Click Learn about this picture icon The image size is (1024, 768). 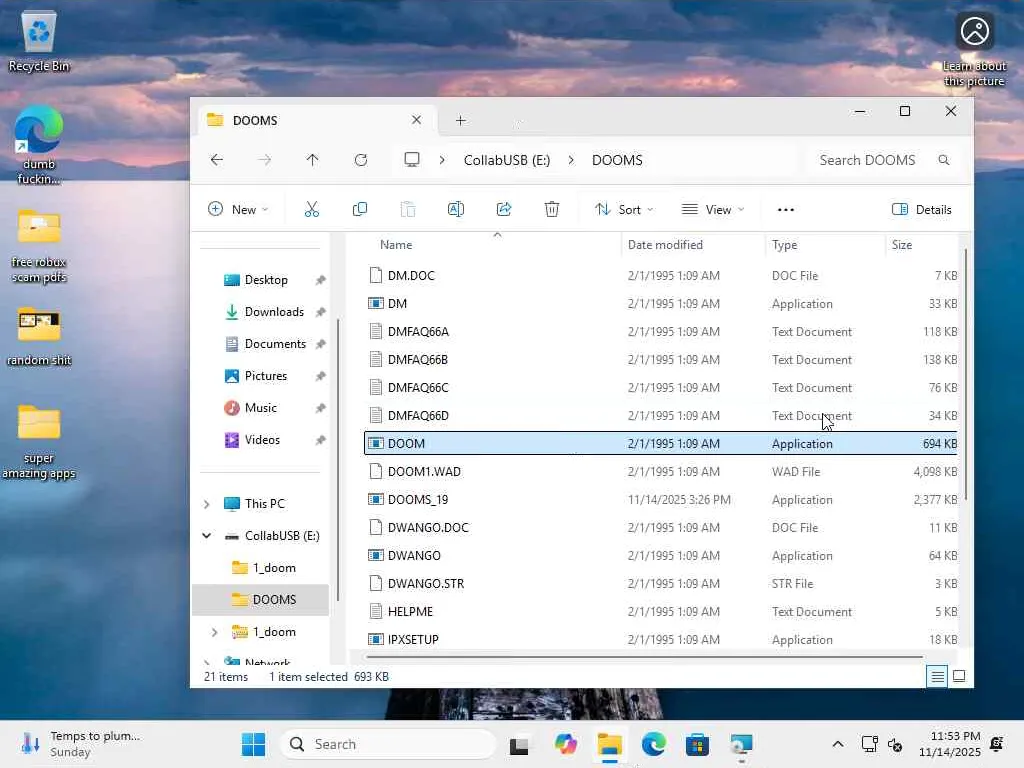coord(974,31)
